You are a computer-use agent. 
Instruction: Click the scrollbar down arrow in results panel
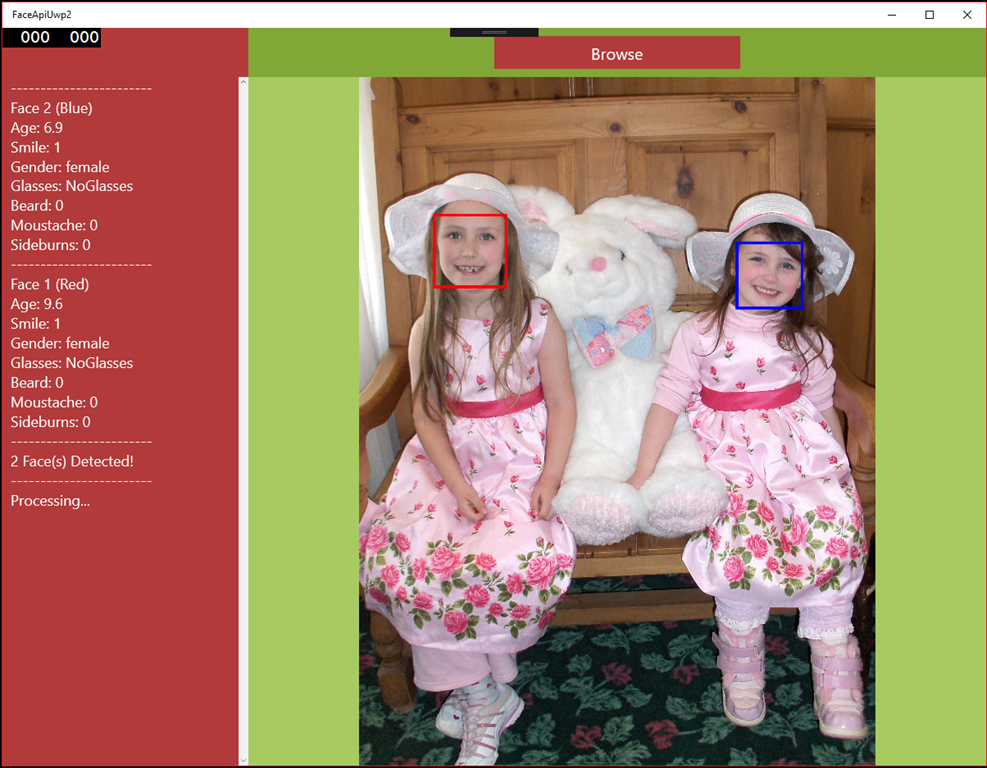[x=243, y=760]
